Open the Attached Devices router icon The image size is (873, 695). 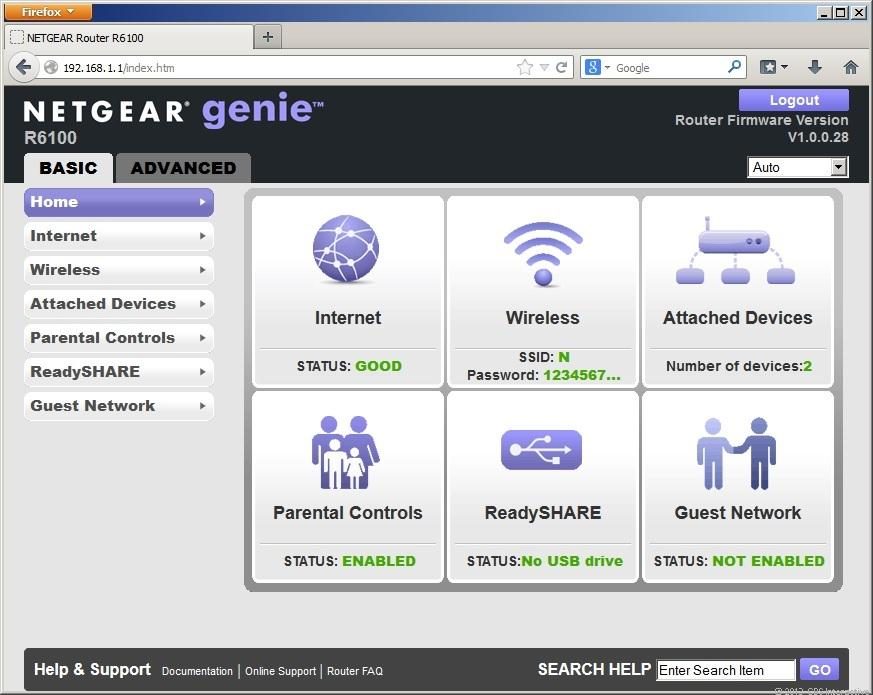click(x=735, y=251)
